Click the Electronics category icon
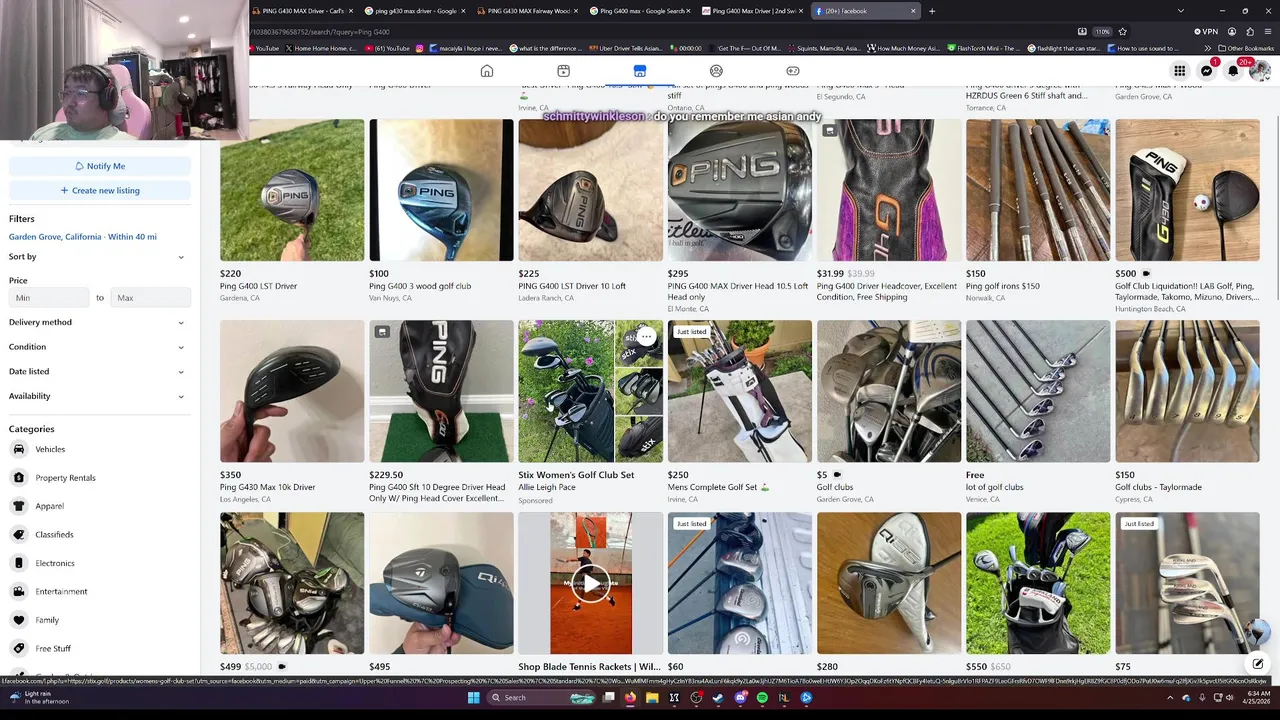Image resolution: width=1280 pixels, height=720 pixels. [19, 563]
